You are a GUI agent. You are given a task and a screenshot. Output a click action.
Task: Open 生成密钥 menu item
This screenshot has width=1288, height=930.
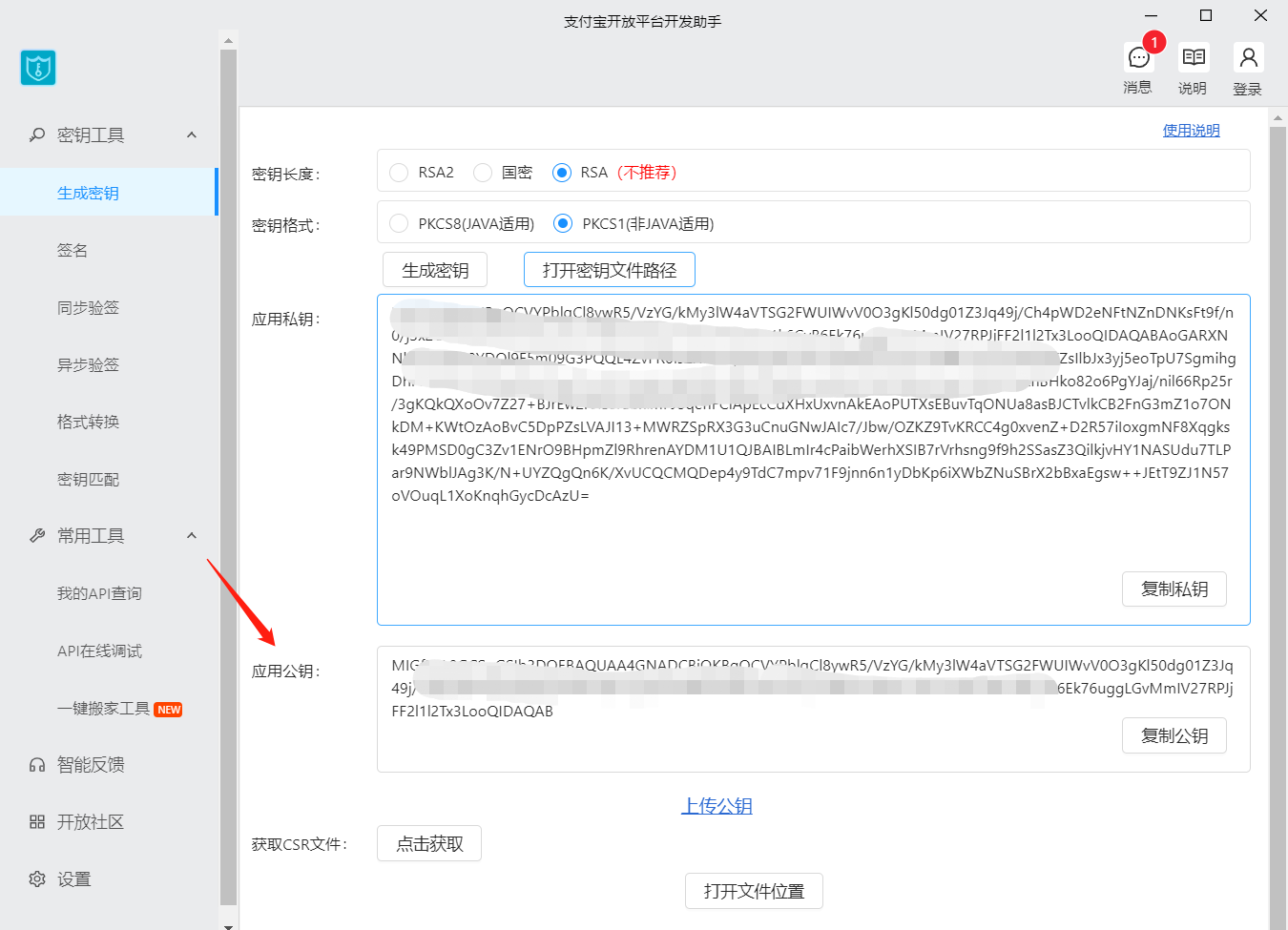[x=109, y=192]
